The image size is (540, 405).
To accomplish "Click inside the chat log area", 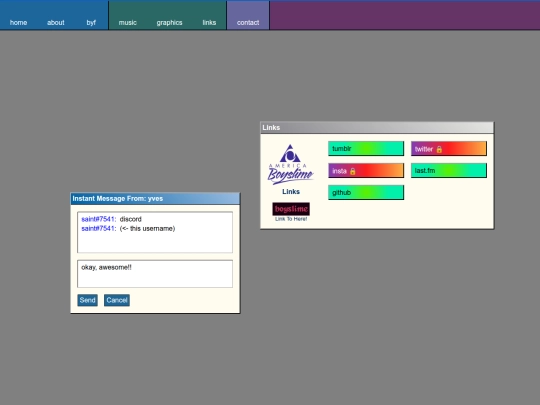I will pos(155,232).
